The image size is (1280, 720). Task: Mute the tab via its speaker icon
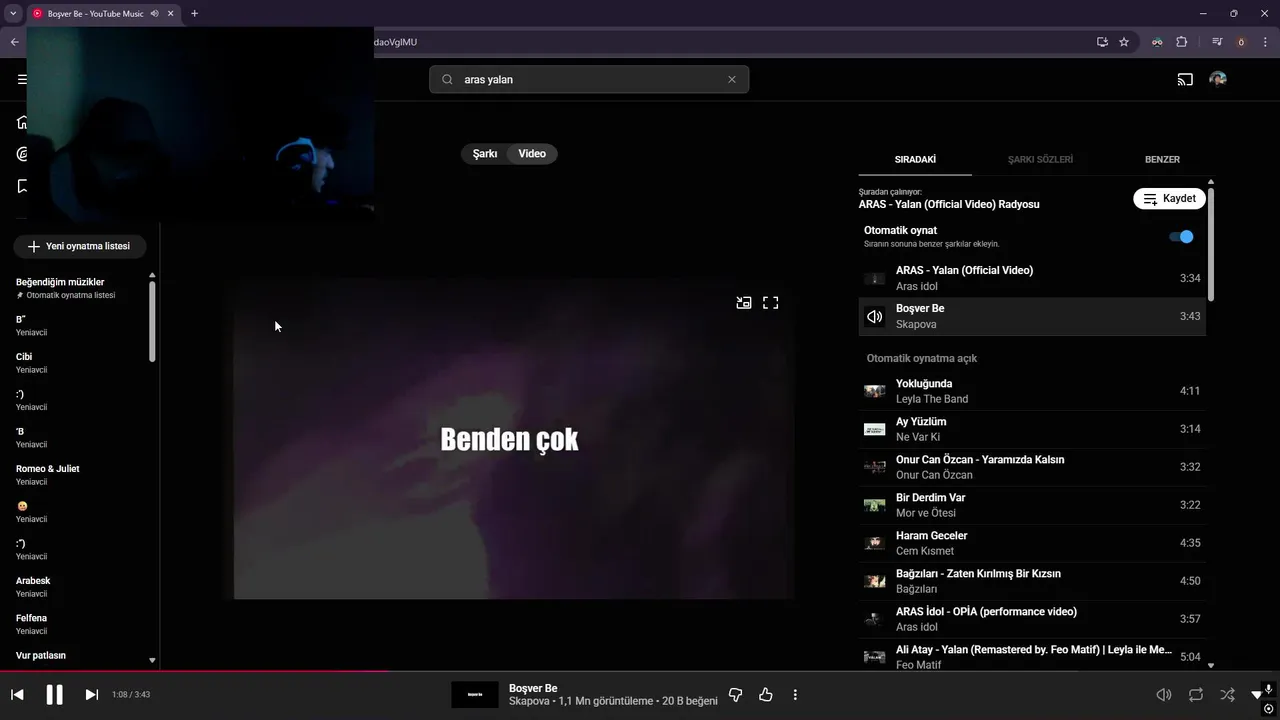tap(154, 13)
